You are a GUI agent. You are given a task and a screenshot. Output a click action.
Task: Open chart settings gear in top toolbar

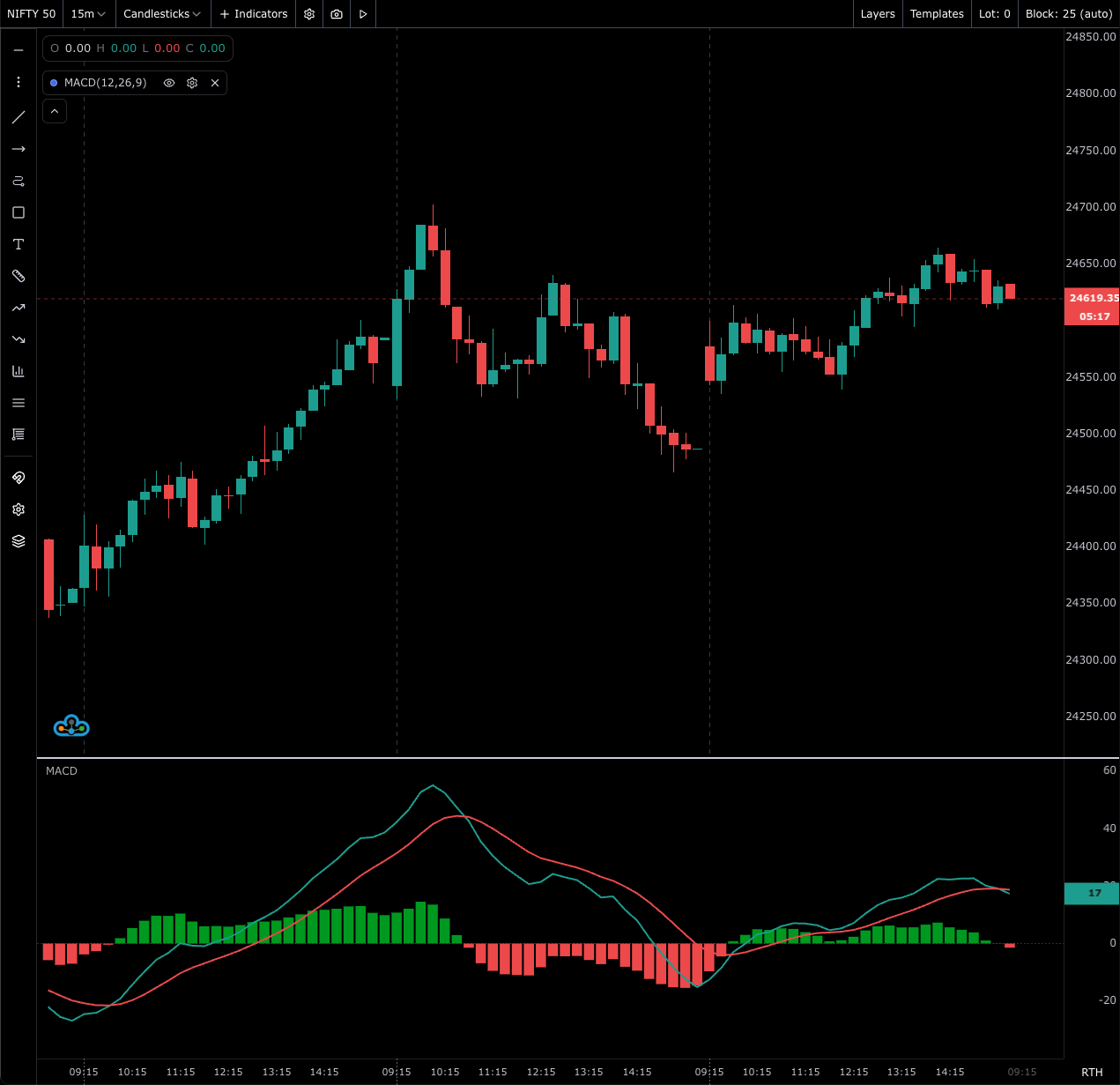(x=309, y=14)
